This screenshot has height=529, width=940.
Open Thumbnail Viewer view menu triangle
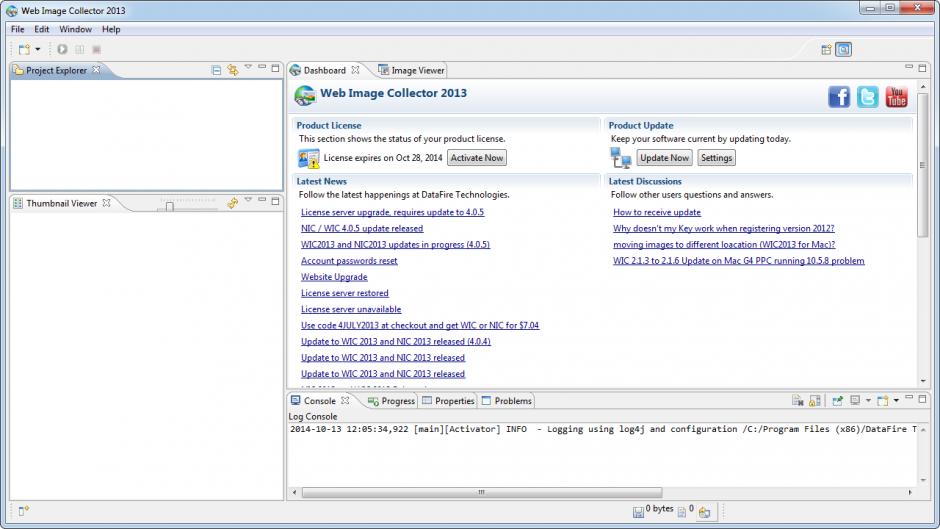[248, 200]
